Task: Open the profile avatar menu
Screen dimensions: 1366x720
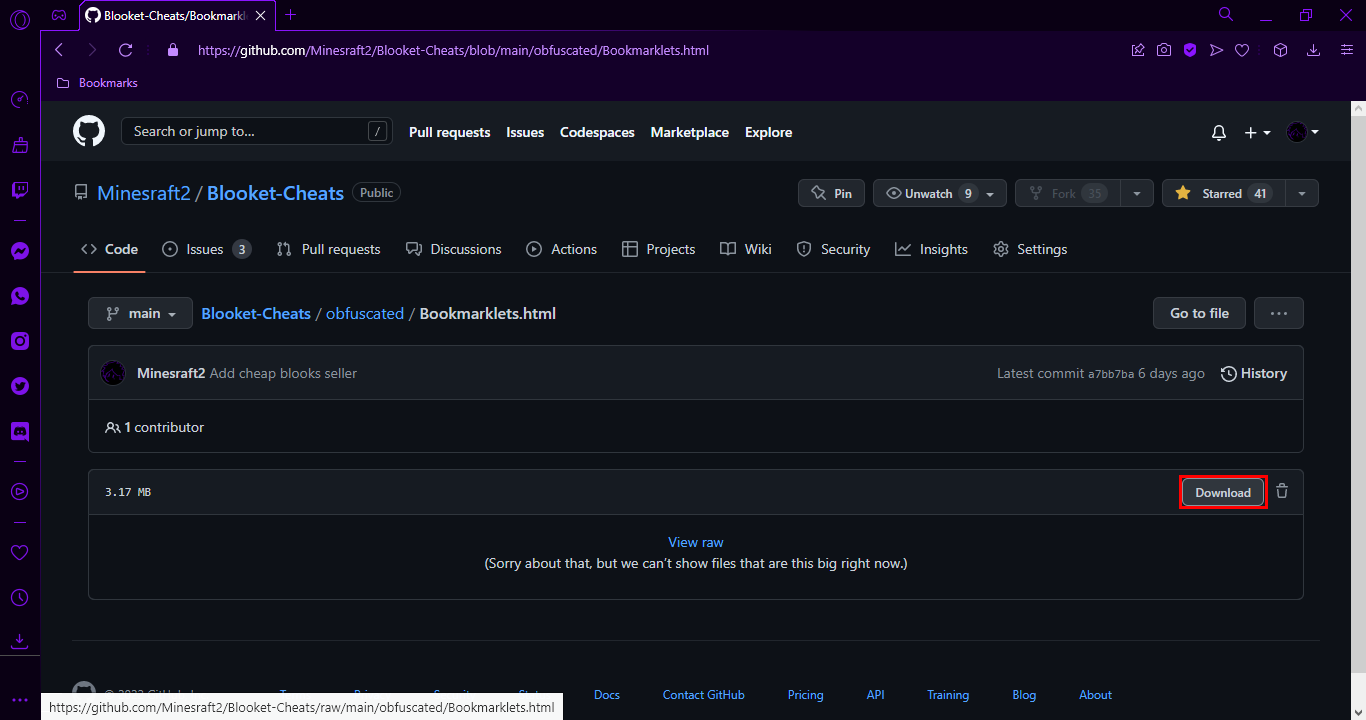Action: tap(1302, 132)
